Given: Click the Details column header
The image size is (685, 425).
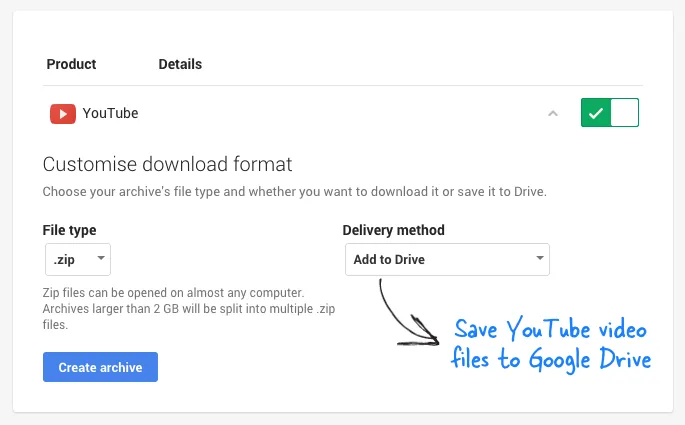Looking at the screenshot, I should point(180,64).
